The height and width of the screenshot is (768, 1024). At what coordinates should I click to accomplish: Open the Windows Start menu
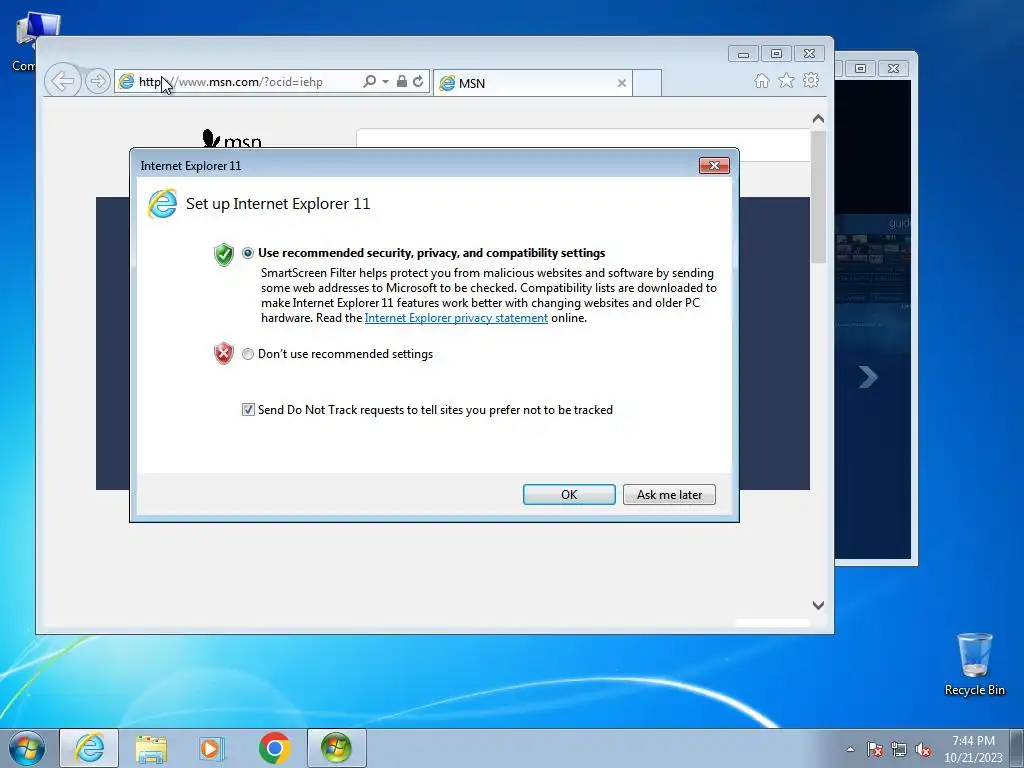click(x=27, y=748)
